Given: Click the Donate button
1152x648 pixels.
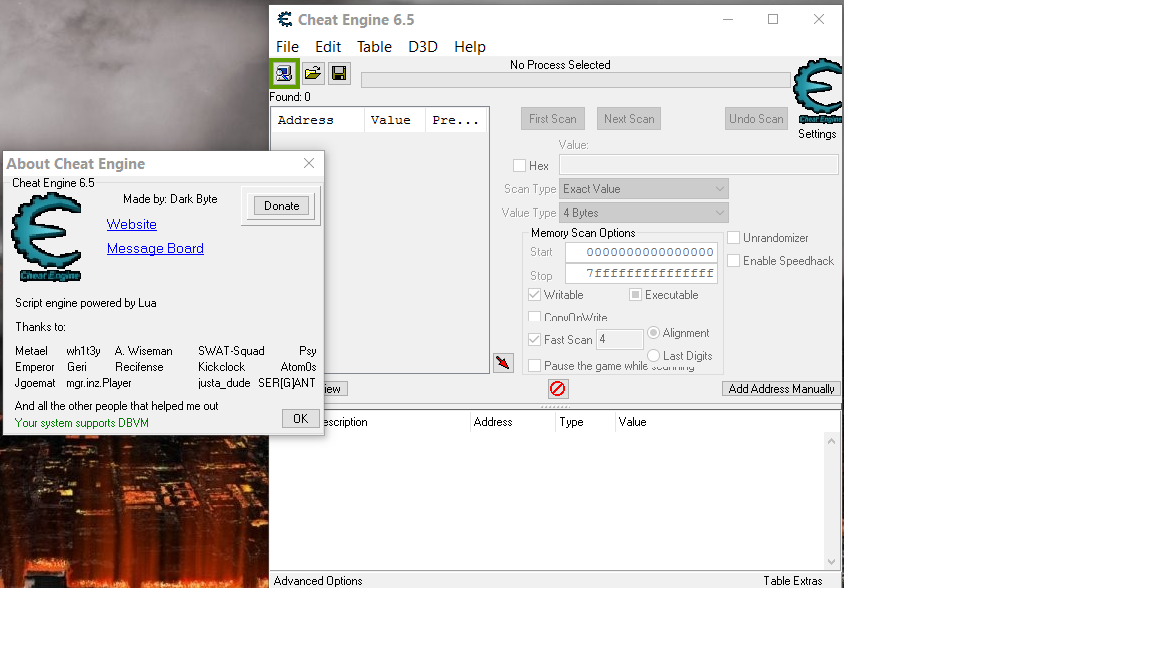Looking at the screenshot, I should (x=280, y=205).
